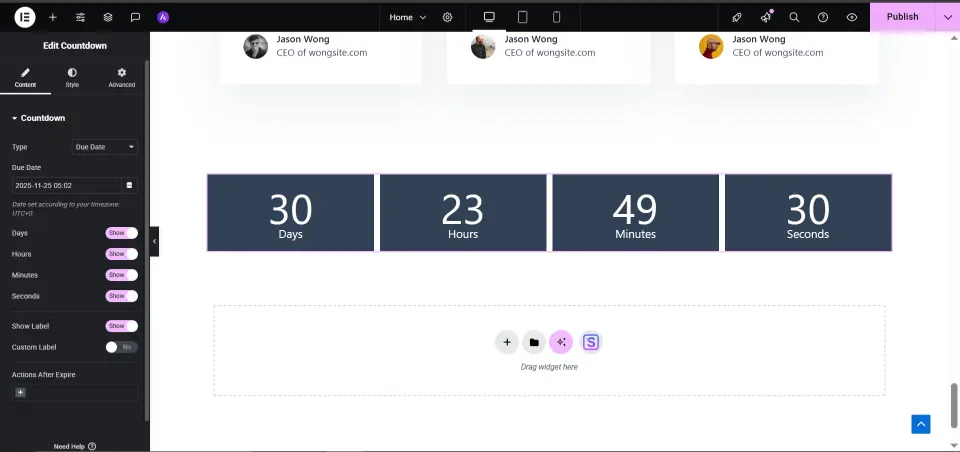This screenshot has width=960, height=452.
Task: Open the Type Due Date dropdown
Action: pyautogui.click(x=105, y=147)
